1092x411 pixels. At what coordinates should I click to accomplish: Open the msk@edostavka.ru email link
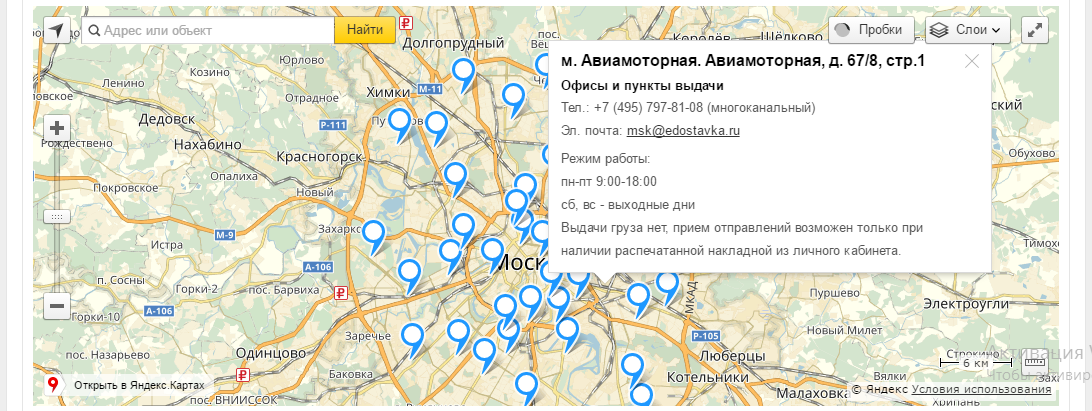[683, 130]
